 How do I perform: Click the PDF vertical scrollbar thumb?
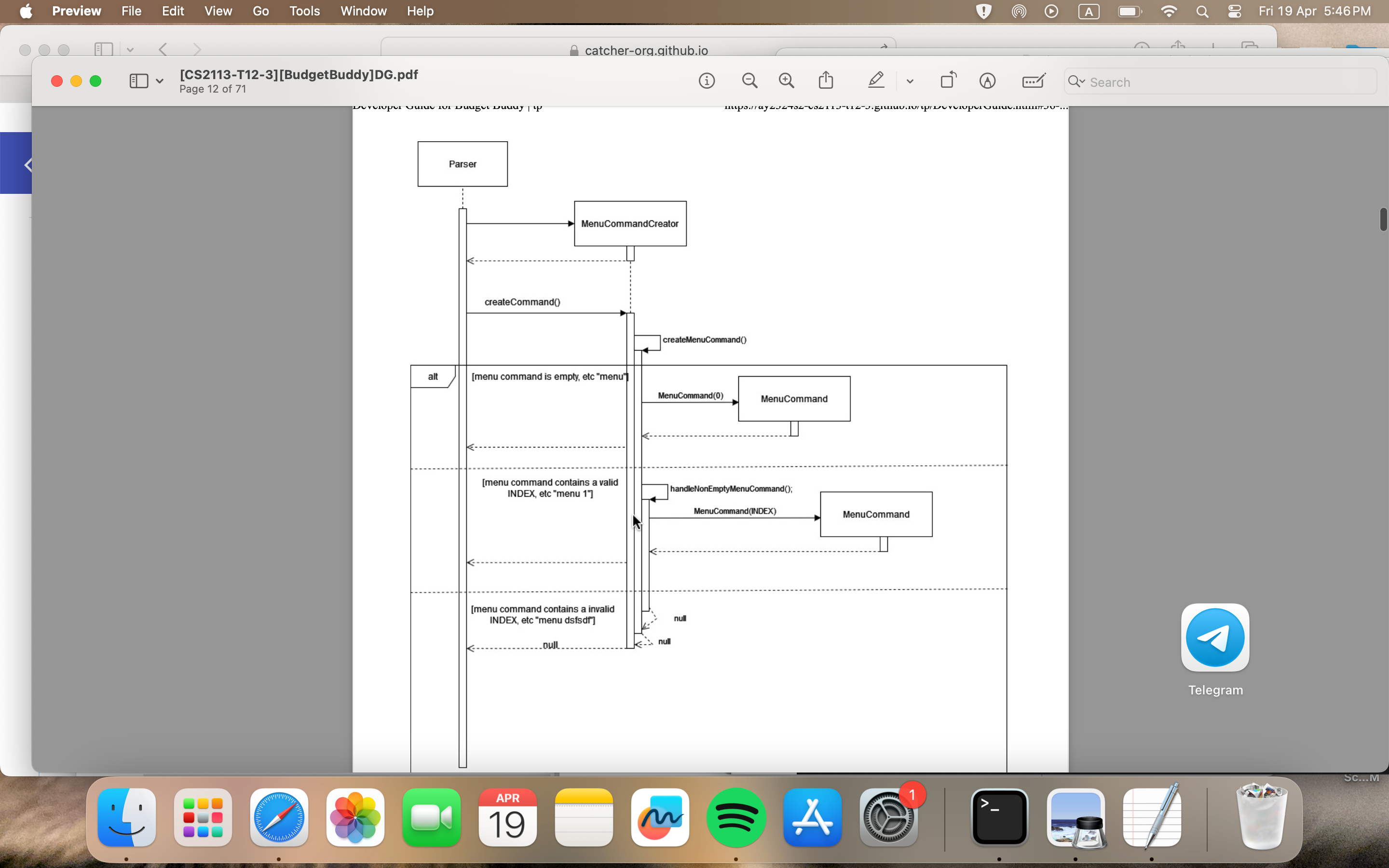(x=1383, y=219)
